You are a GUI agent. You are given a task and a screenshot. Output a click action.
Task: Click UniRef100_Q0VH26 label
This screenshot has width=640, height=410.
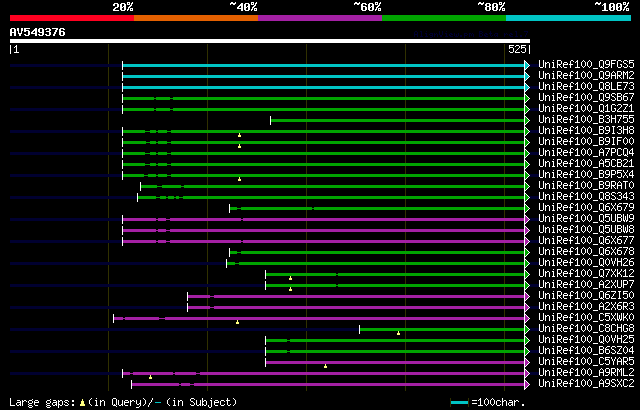(586, 263)
